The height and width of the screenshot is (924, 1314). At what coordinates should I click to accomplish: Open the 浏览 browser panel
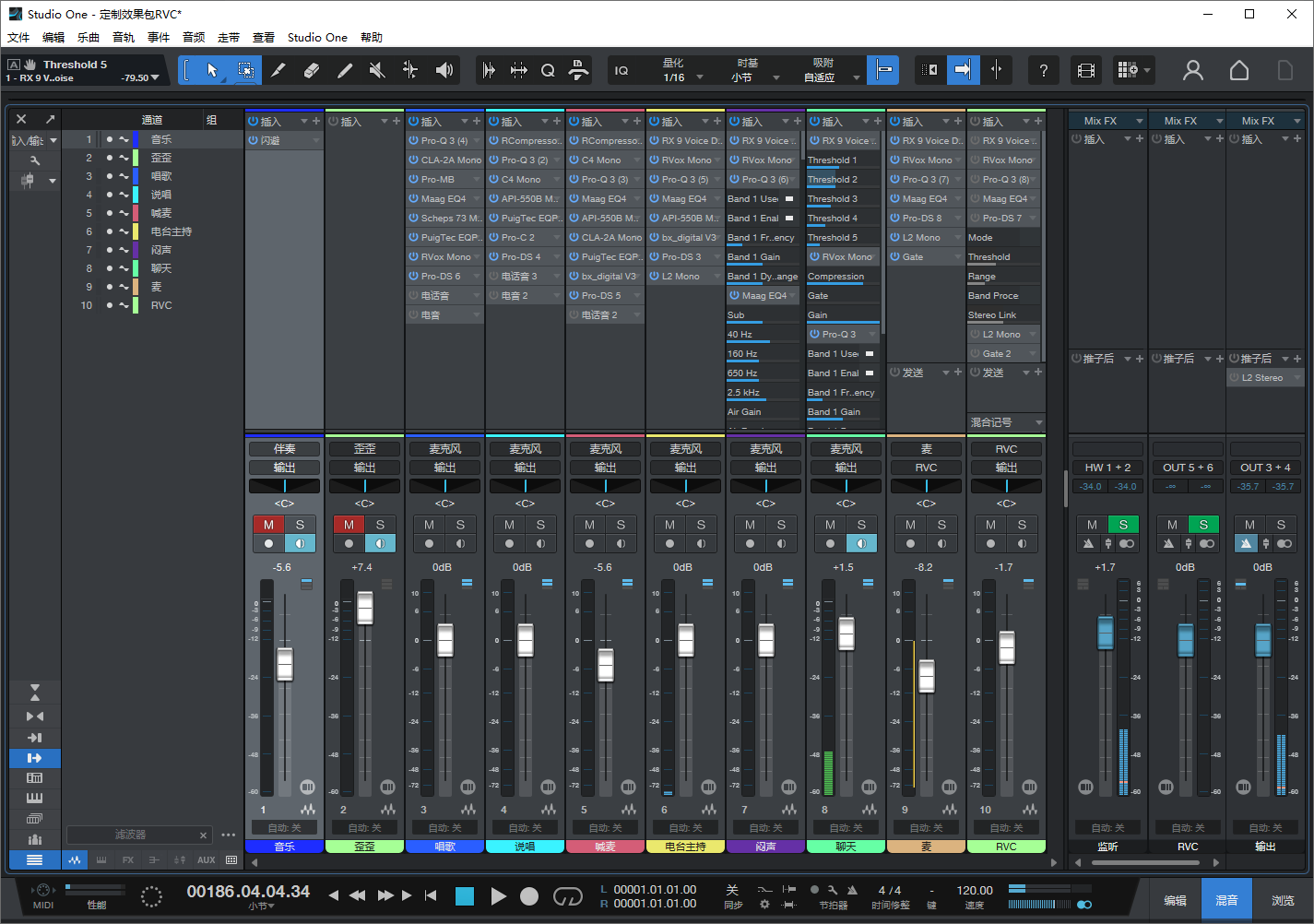[x=1283, y=900]
